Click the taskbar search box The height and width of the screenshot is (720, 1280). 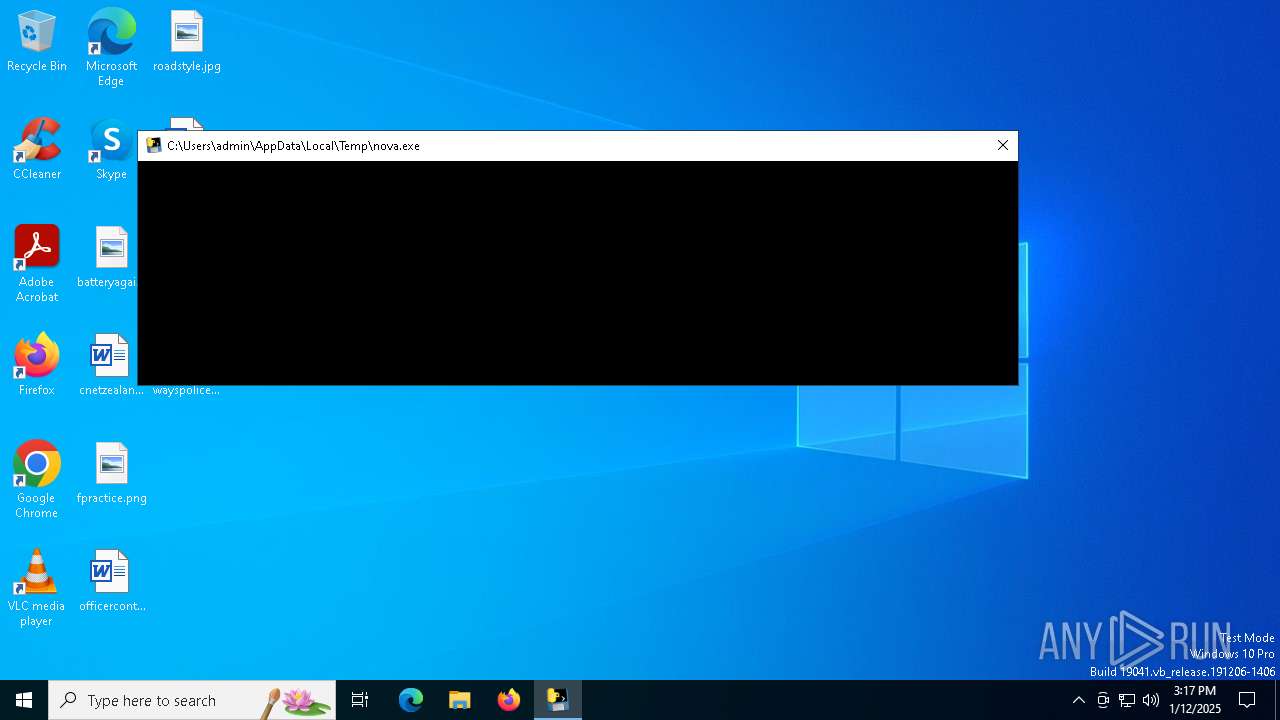click(192, 700)
